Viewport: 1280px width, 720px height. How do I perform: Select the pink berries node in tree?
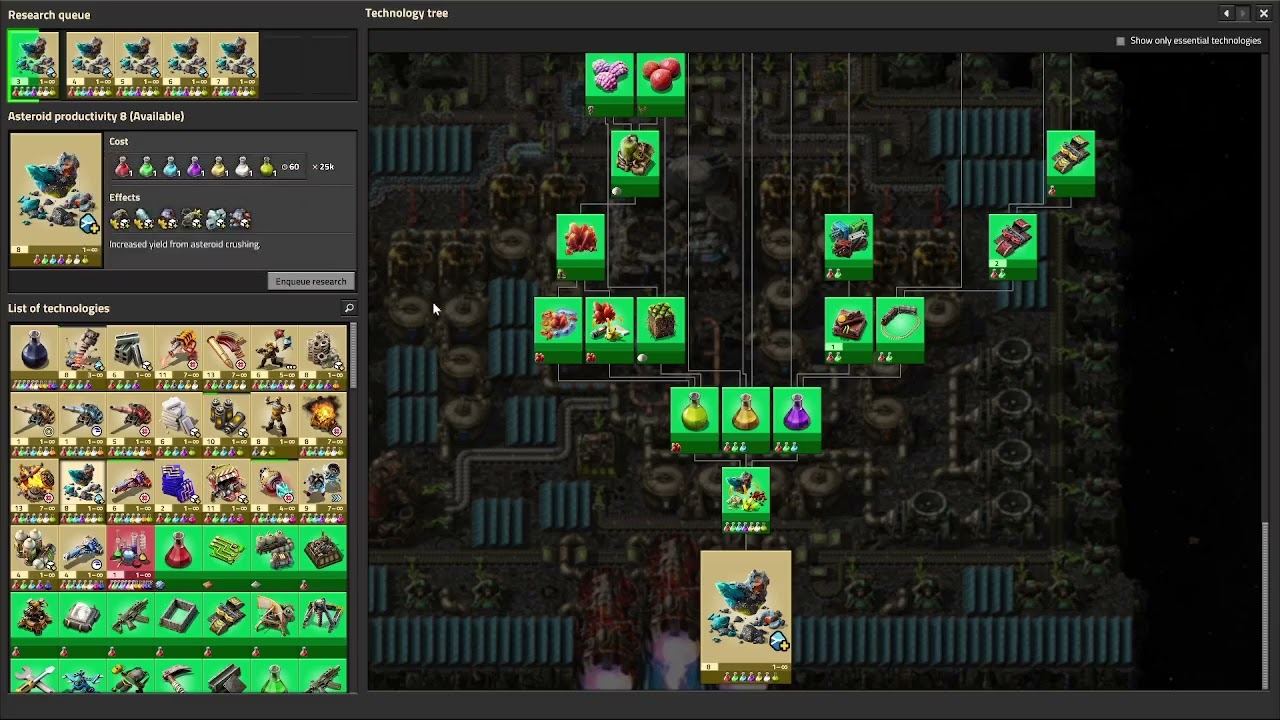(610, 85)
